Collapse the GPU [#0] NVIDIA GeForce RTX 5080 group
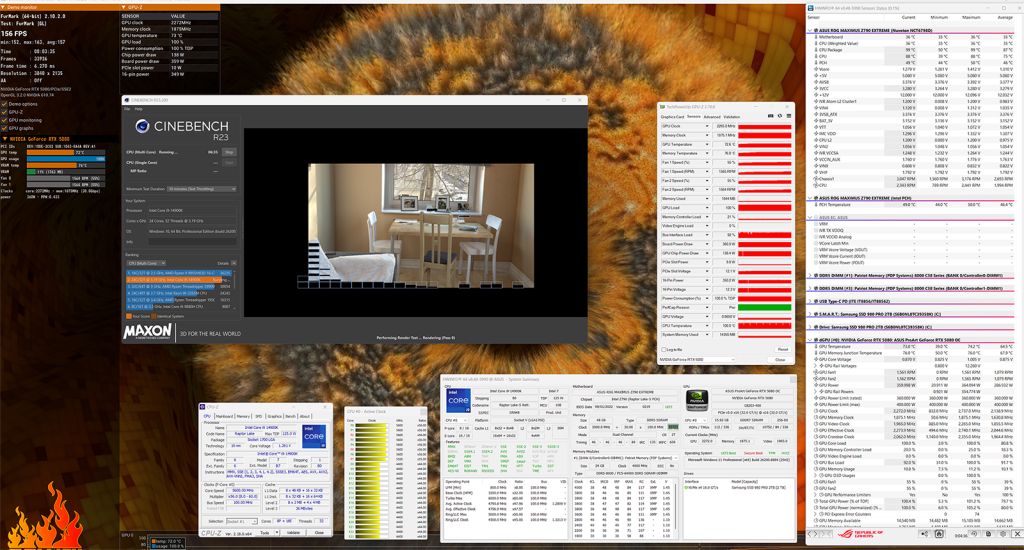This screenshot has height=550, width=1024. (x=810, y=340)
